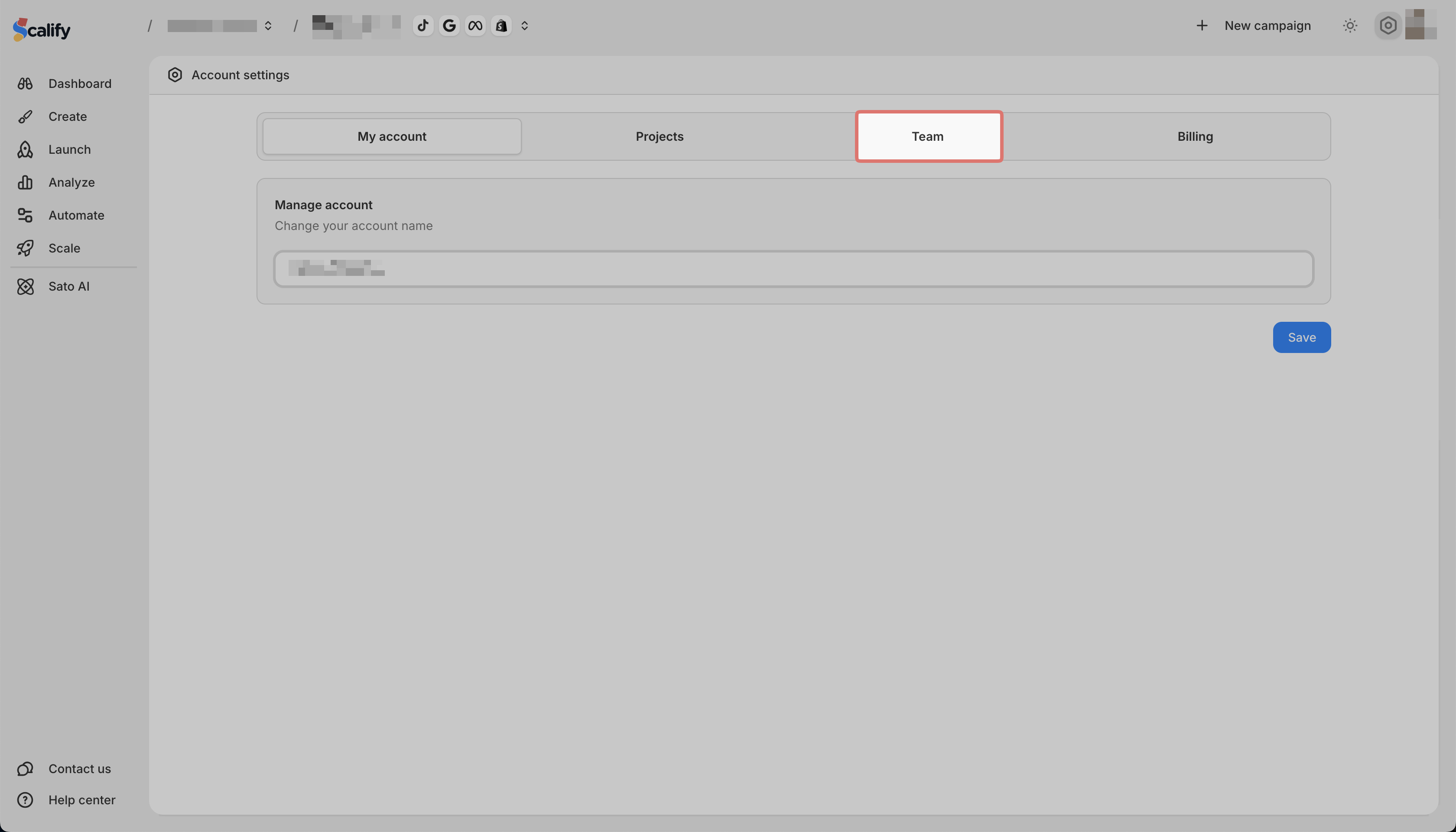
Task: Click the account name input field
Action: point(793,269)
